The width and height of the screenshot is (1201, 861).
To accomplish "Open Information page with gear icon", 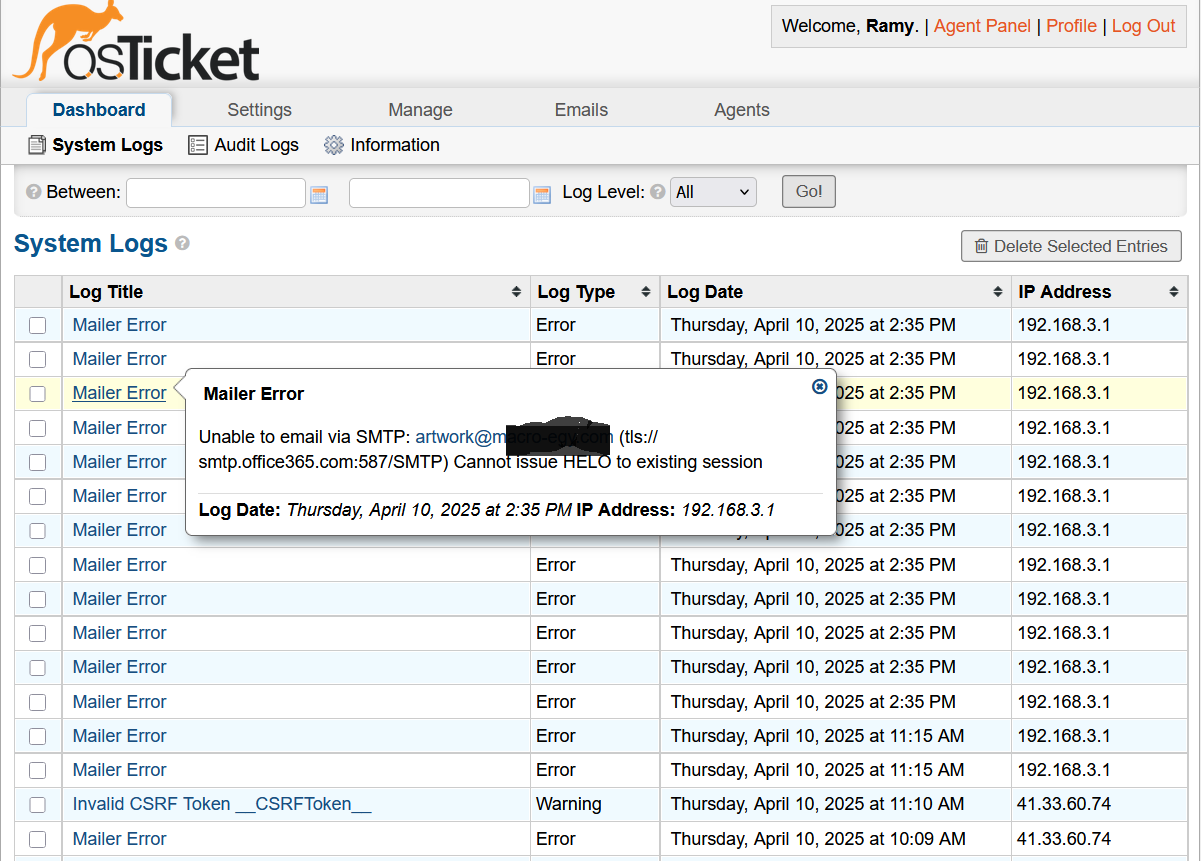I will click(x=382, y=145).
